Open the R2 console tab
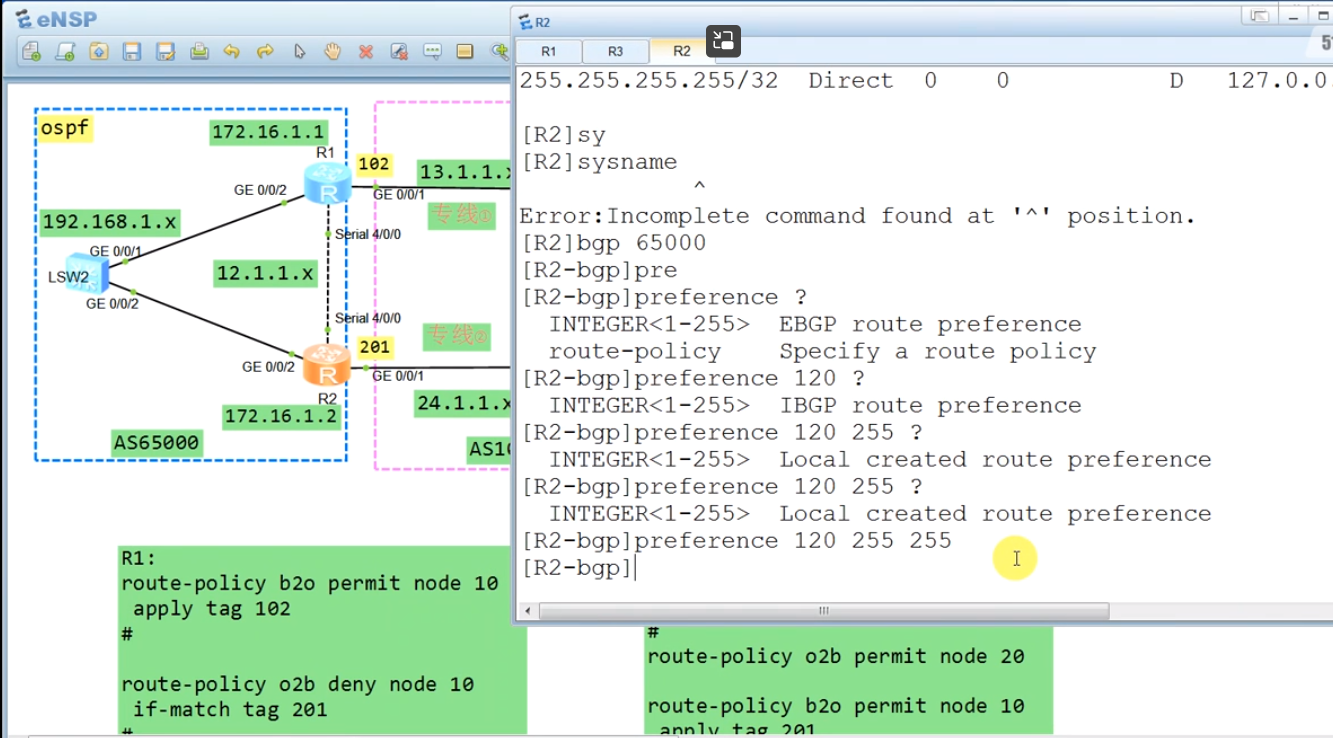The height and width of the screenshot is (738, 1333). pyautogui.click(x=682, y=49)
